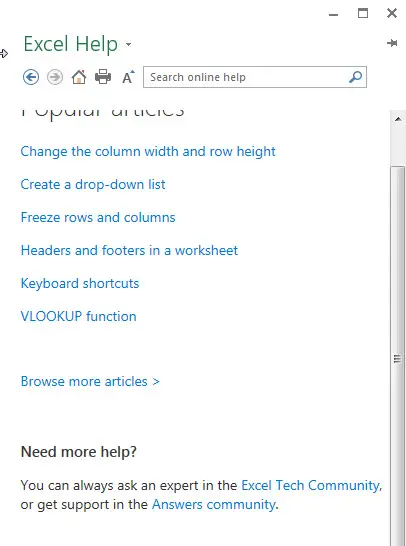Open the Excel Help title dropdown arrow
The image size is (406, 546).
[x=128, y=45]
